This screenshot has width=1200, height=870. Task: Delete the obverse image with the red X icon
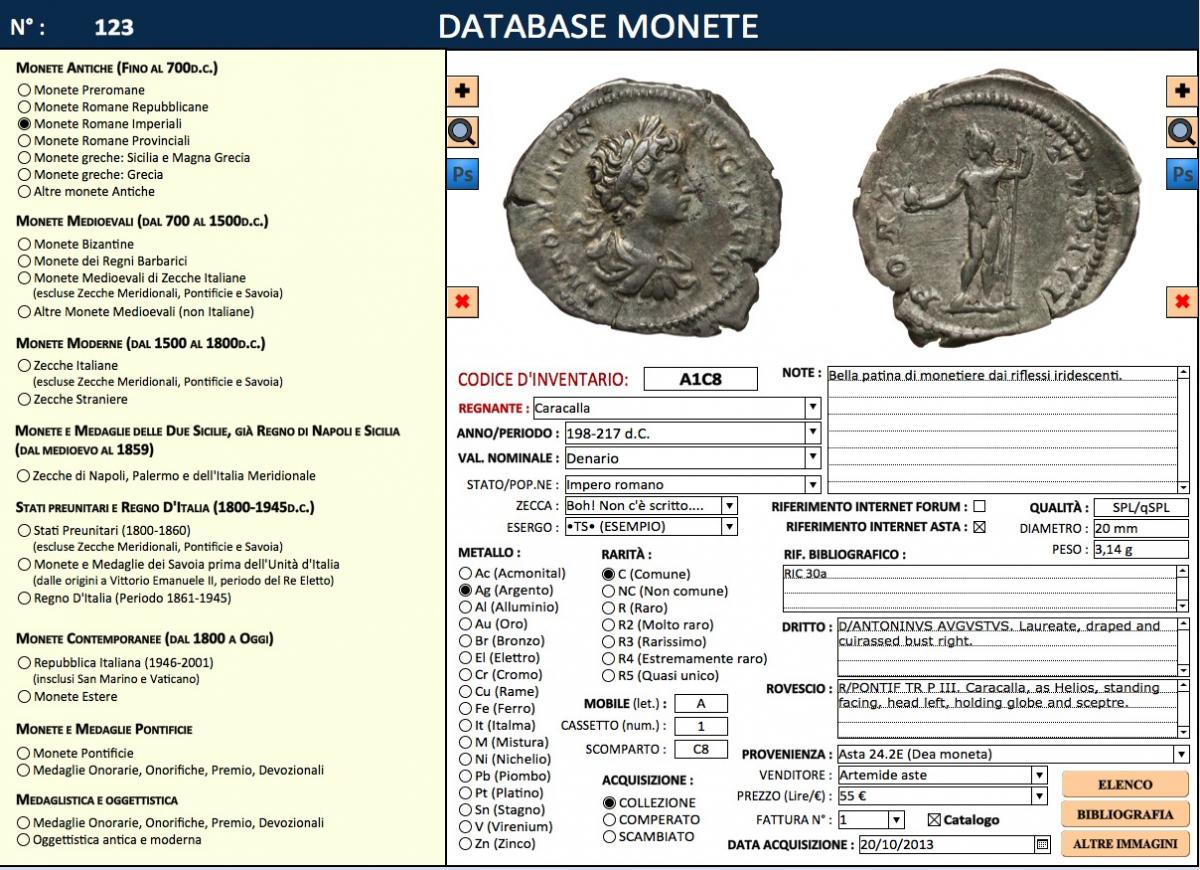click(462, 301)
